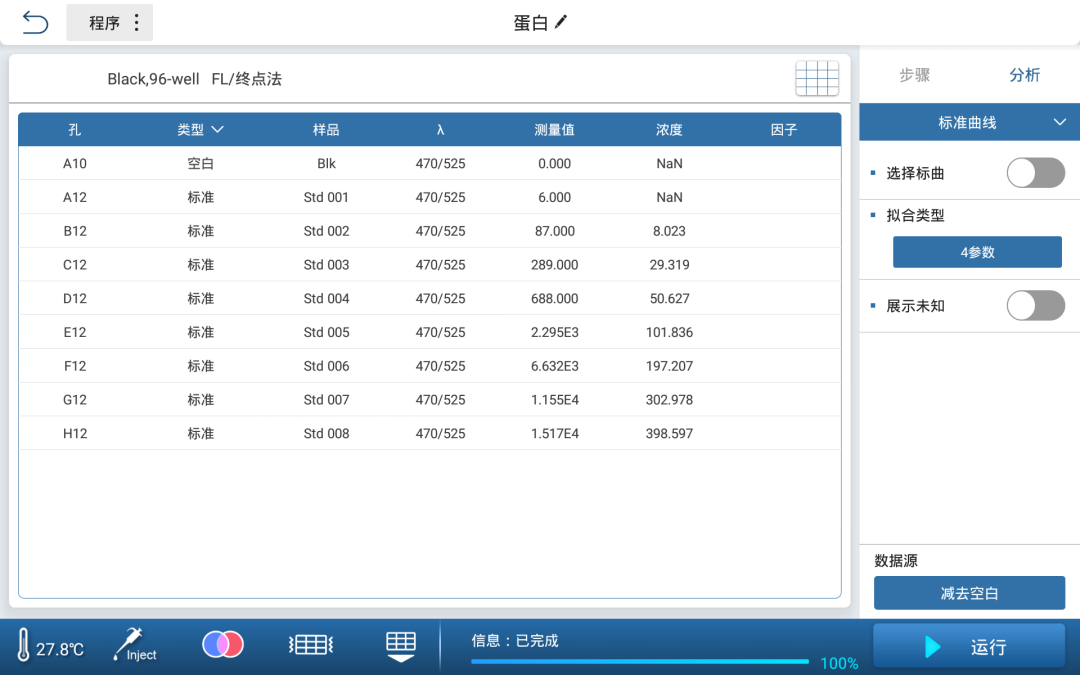The width and height of the screenshot is (1080, 675).
Task: Click the Blk sample cell
Action: (x=326, y=163)
